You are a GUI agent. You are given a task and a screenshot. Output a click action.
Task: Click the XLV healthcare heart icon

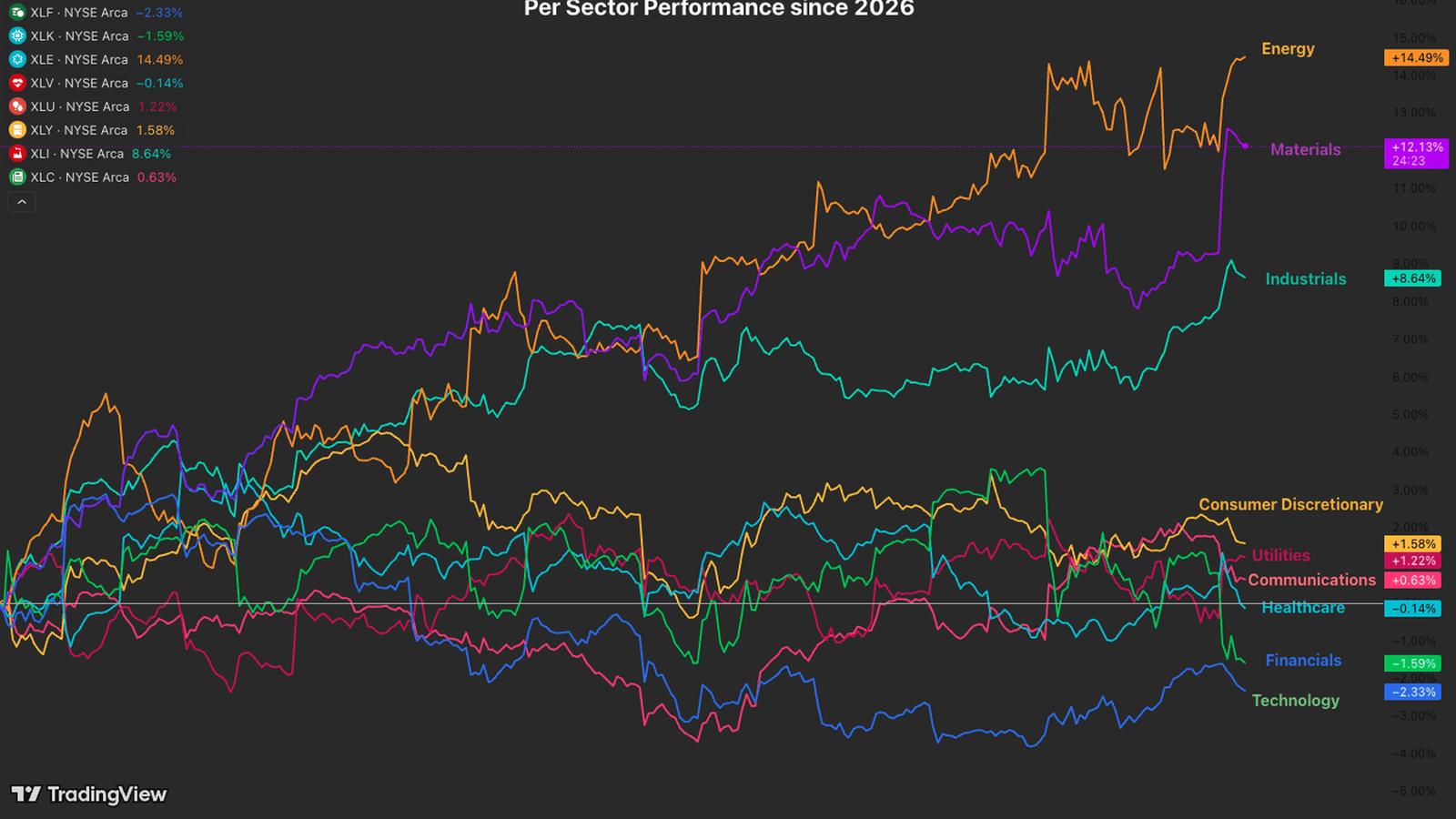coord(16,84)
